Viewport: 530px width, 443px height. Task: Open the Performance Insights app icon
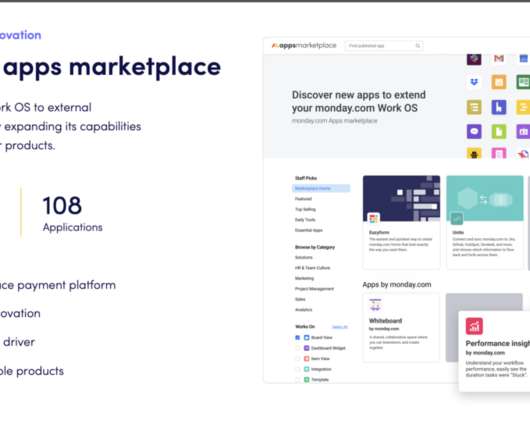tap(474, 326)
